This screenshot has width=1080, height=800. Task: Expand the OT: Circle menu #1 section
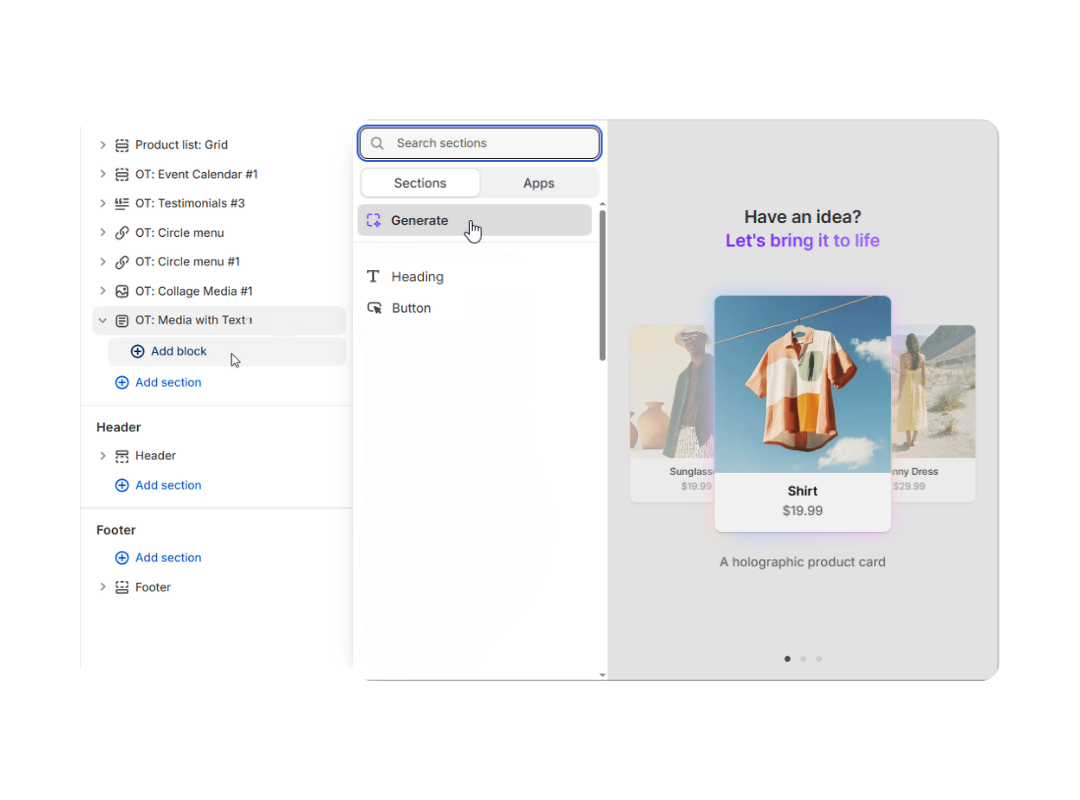pyautogui.click(x=103, y=262)
